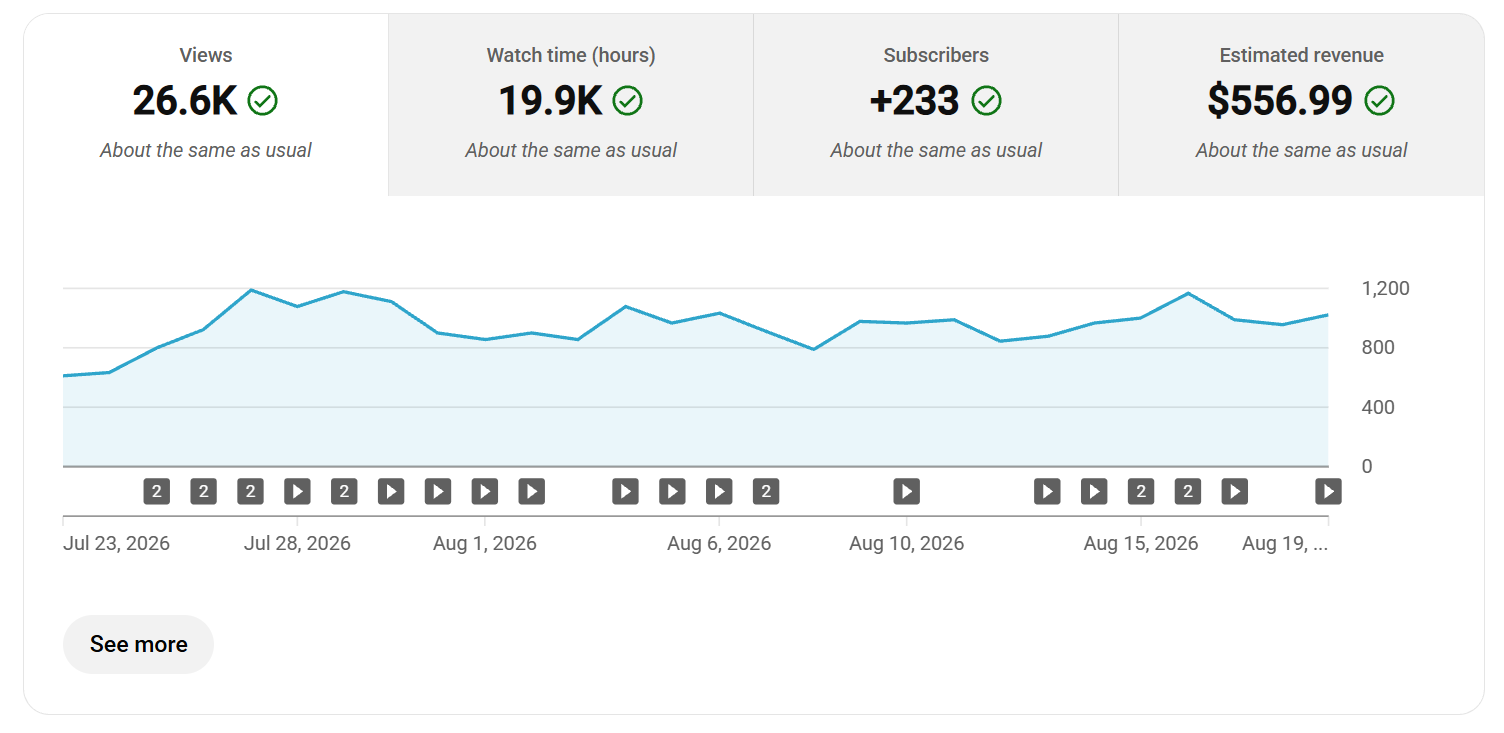1504x733 pixels.
Task: Click the Jul 23, 2026 date label
Action: tap(116, 544)
